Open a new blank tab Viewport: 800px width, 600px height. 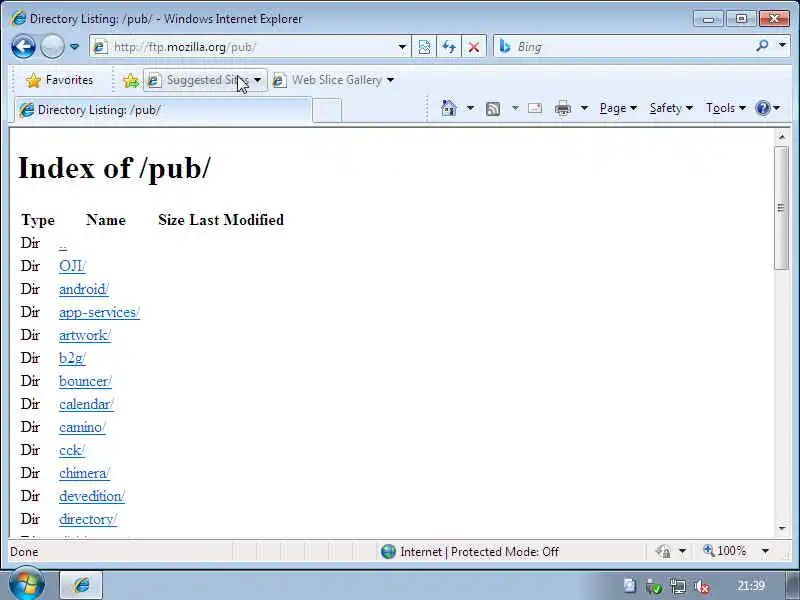(327, 111)
